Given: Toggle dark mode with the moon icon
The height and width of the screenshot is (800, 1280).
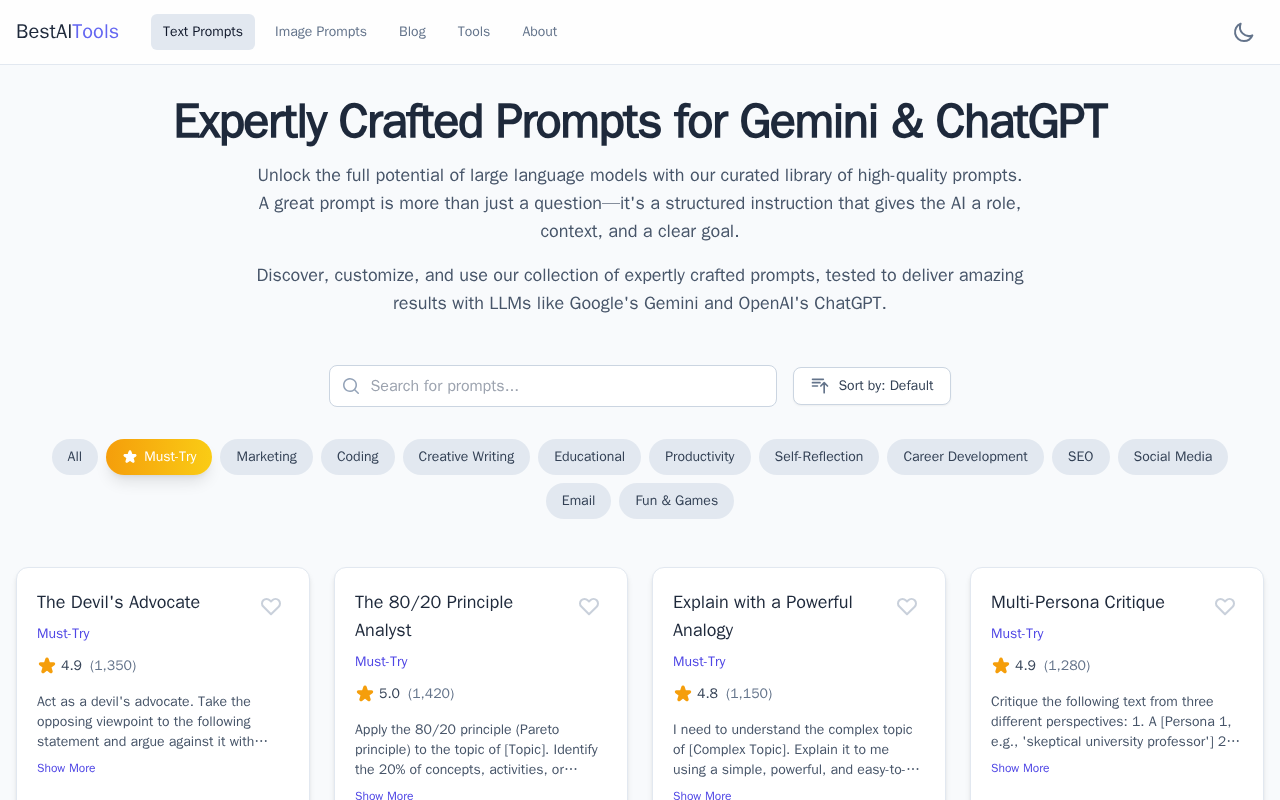Looking at the screenshot, I should [1243, 32].
